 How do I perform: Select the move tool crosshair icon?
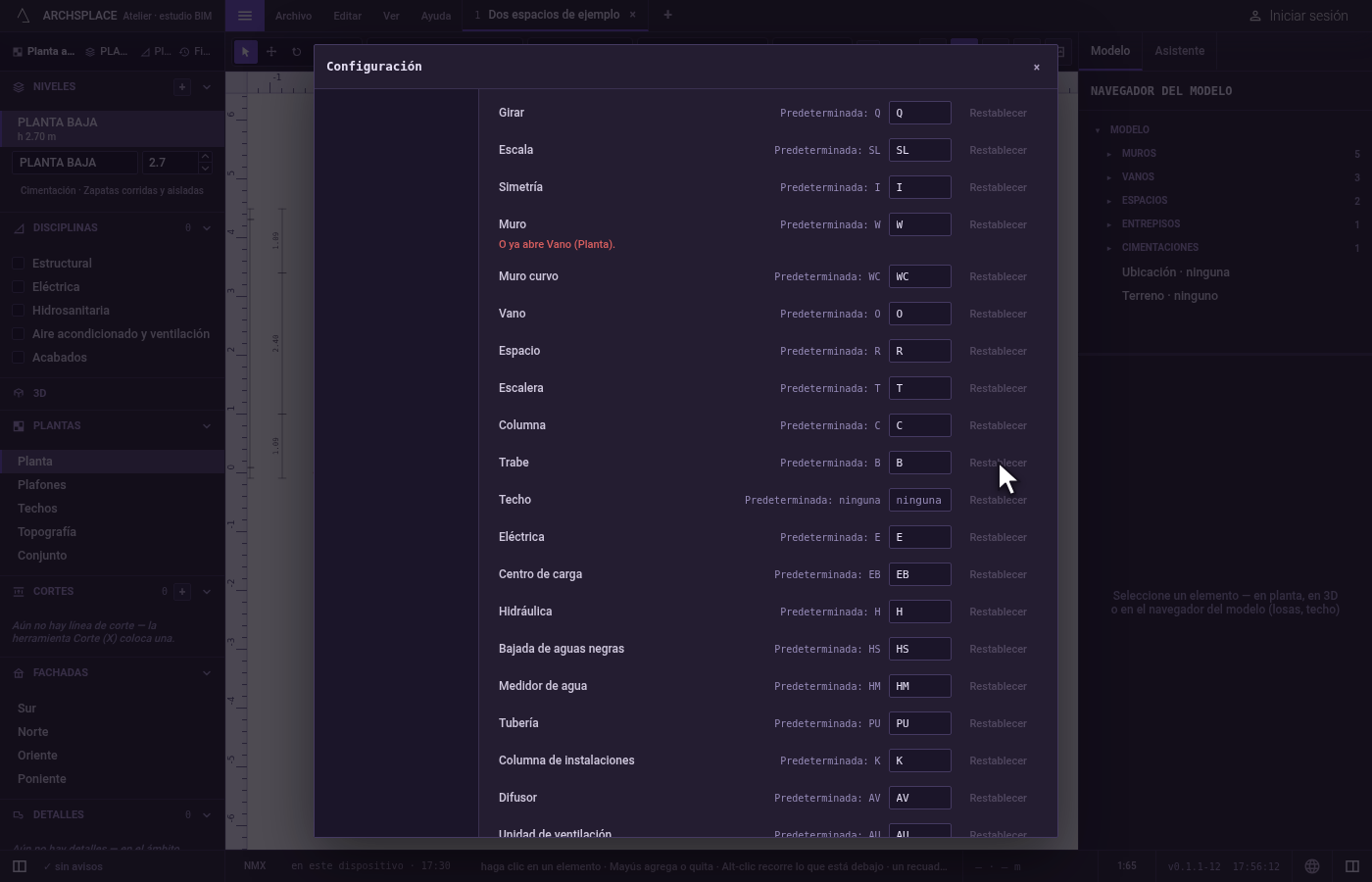pyautogui.click(x=271, y=52)
